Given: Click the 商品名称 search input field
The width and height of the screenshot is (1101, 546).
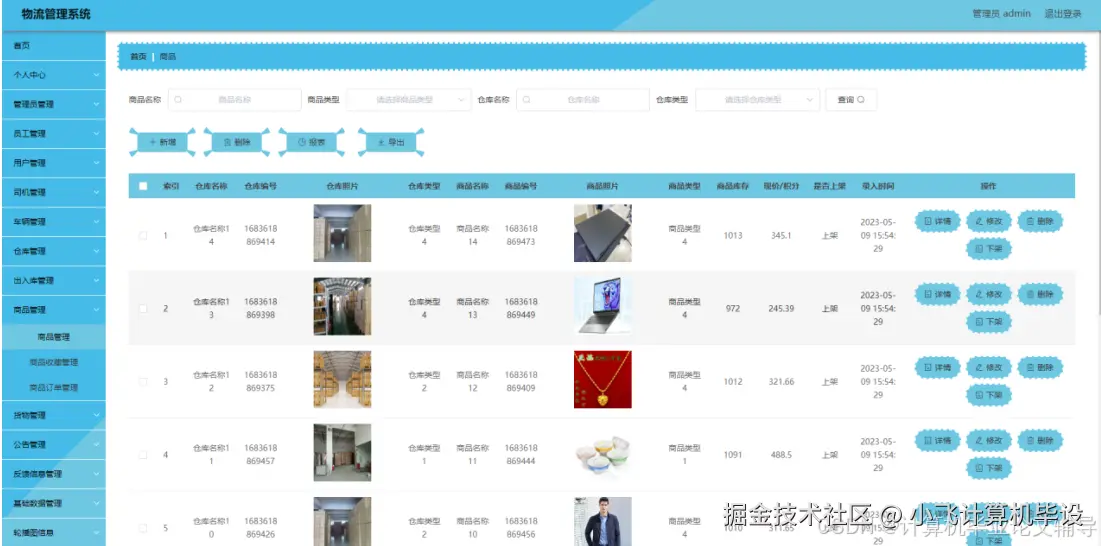Looking at the screenshot, I should [x=235, y=100].
